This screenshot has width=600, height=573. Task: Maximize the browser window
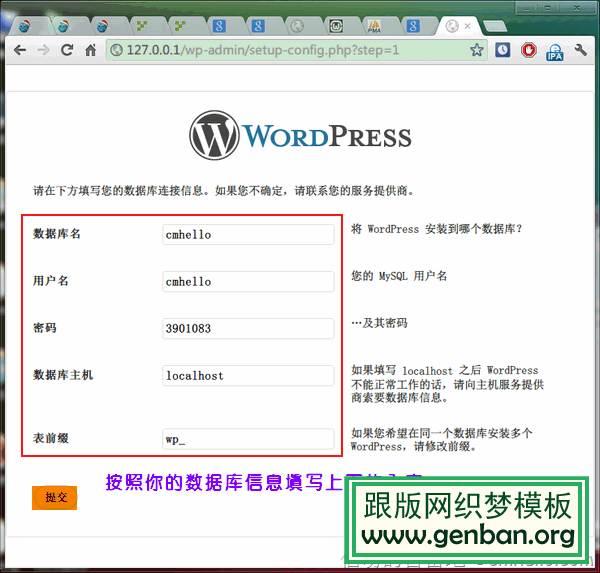point(548,8)
